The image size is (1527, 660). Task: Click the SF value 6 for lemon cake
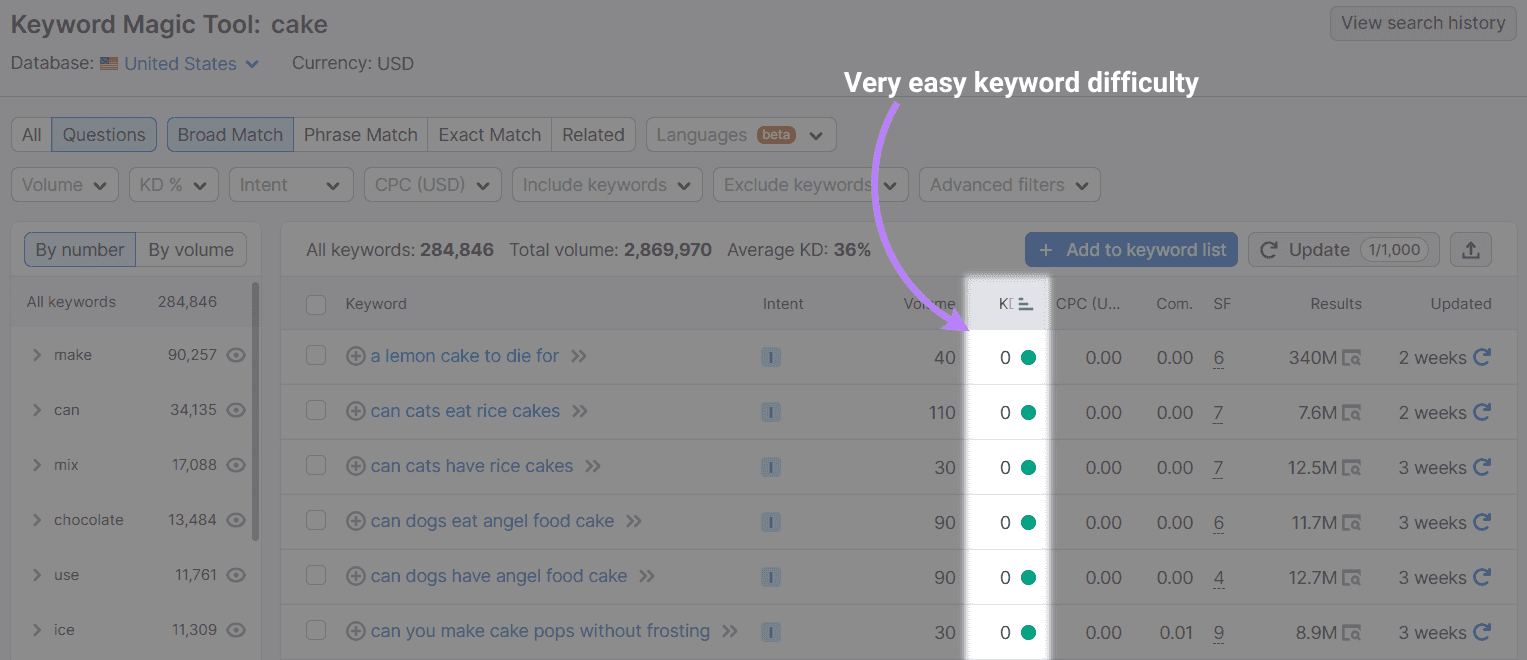tap(1218, 358)
